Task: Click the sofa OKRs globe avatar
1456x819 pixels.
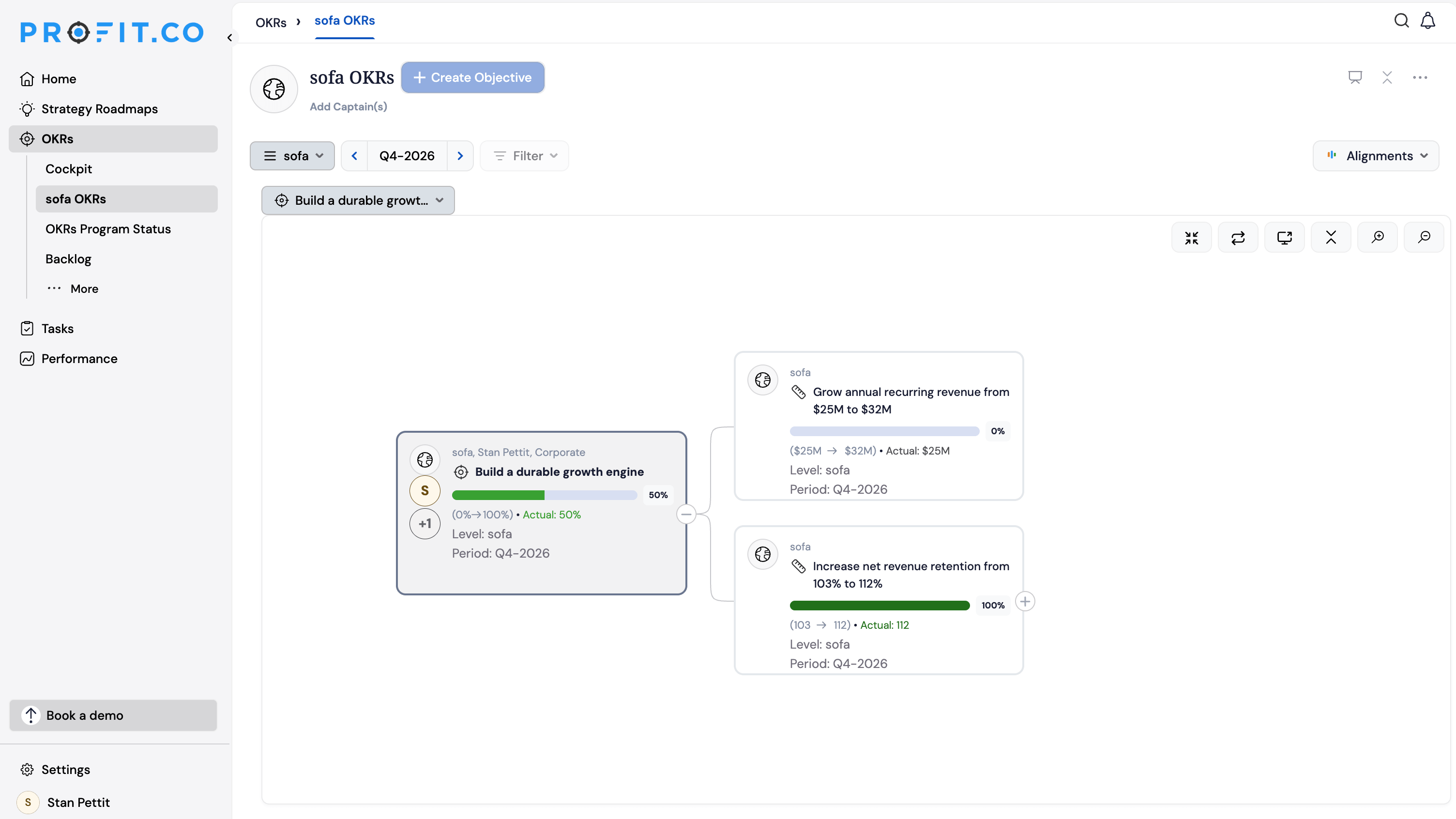Action: point(273,89)
